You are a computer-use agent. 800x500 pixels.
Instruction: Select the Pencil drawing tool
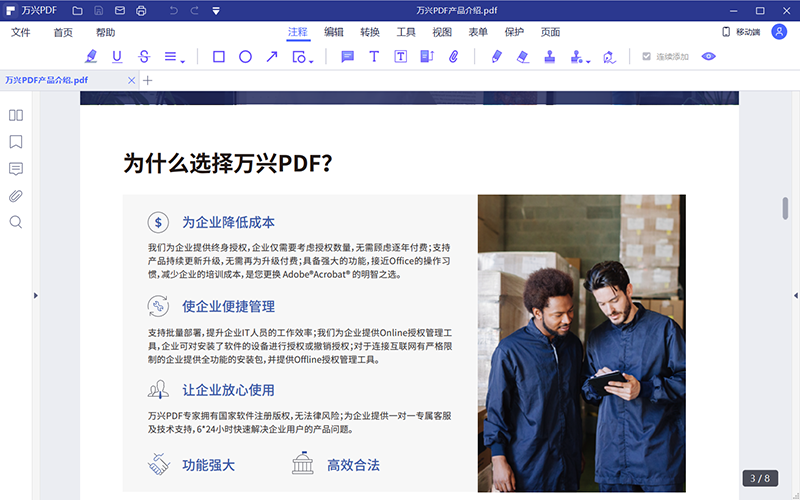[496, 57]
